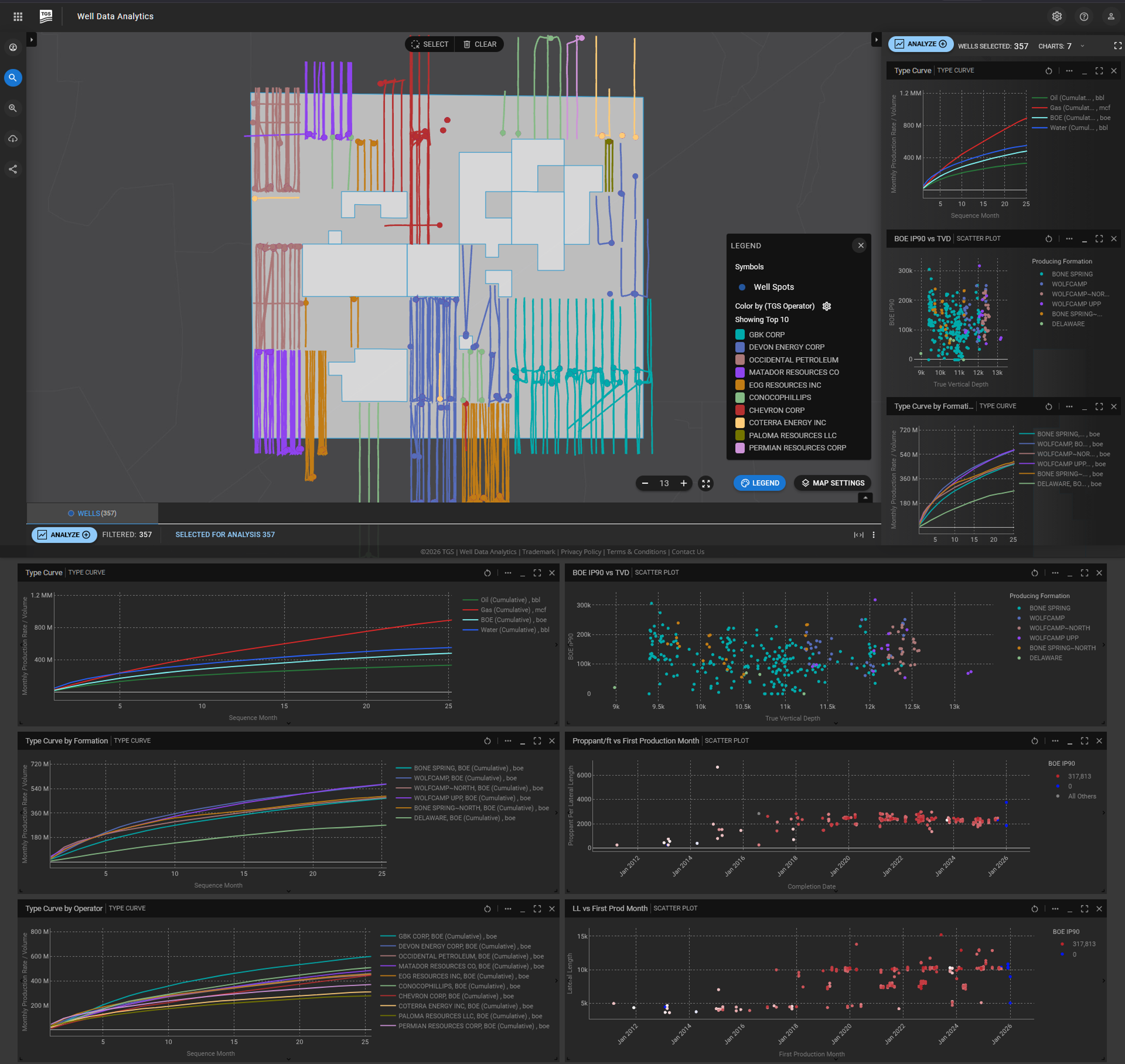Open the apps grid menu icon
Image resolution: width=1125 pixels, height=1064 pixels.
(18, 16)
